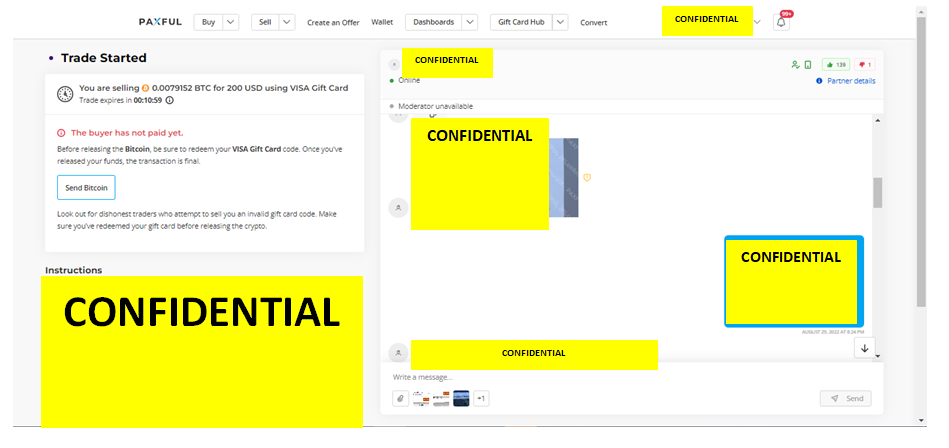Click the chat scrollbar down arrow
Viewport: 949px width, 448px height.
coord(878,357)
